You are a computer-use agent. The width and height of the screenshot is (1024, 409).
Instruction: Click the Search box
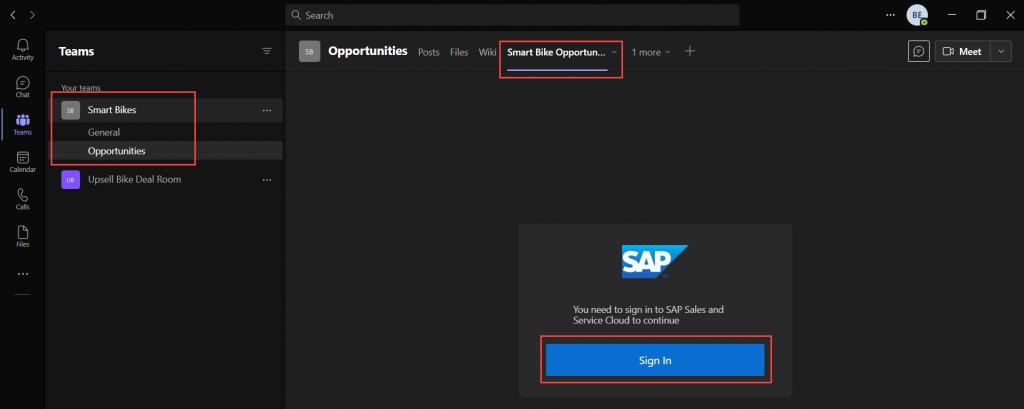512,15
